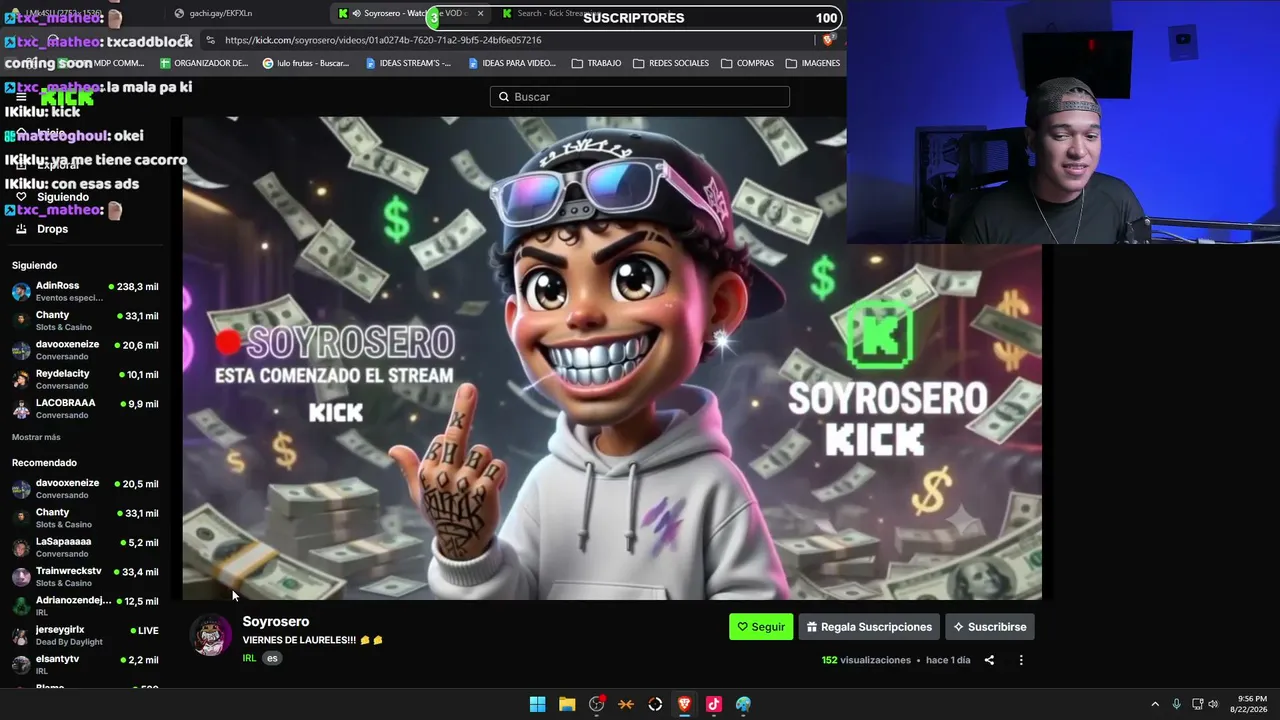Screen dimensions: 1280x720
Task: Click the orange arrows taskbar app
Action: coord(626,704)
